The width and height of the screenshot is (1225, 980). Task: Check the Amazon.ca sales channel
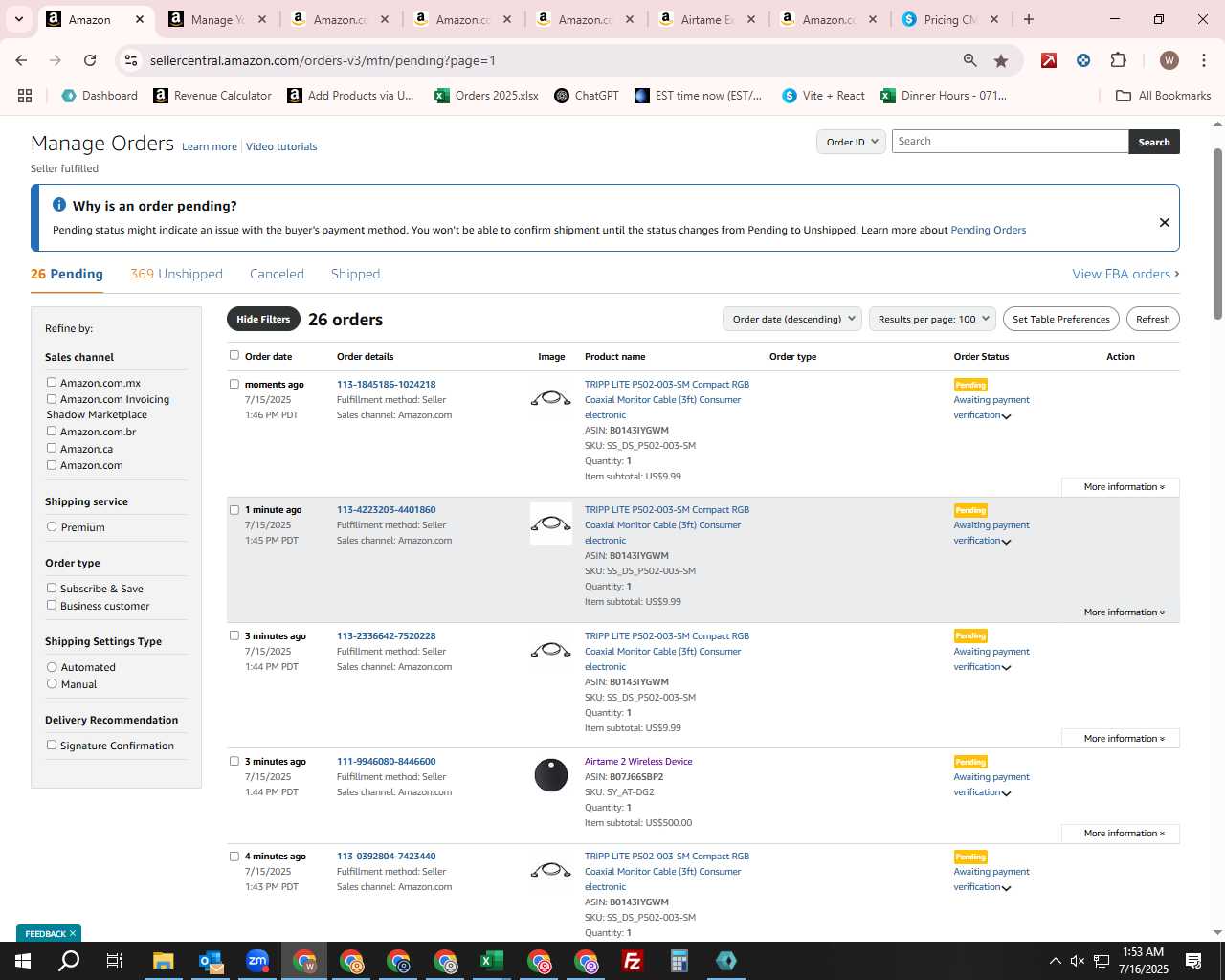coord(52,448)
